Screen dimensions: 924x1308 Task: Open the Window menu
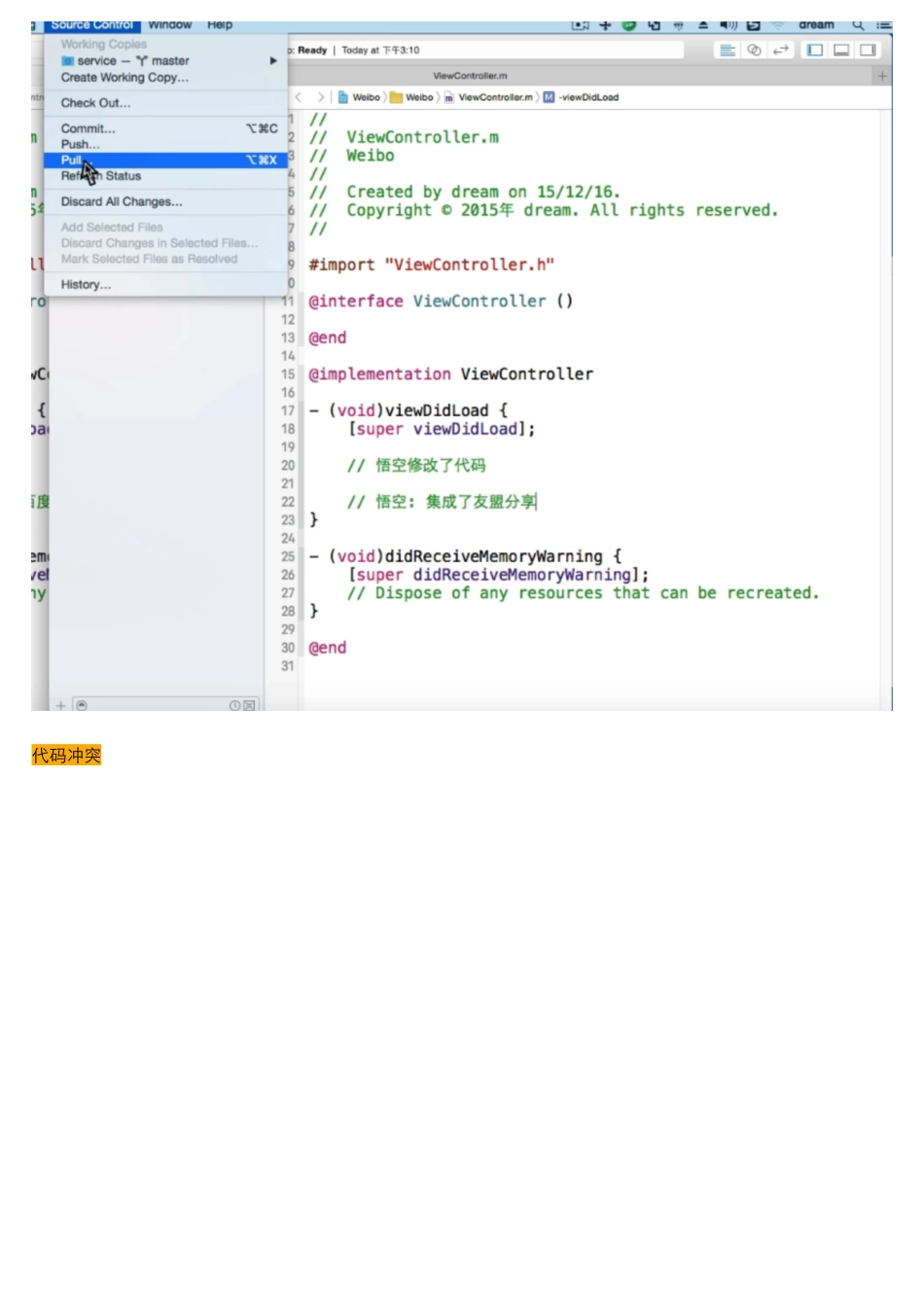[170, 25]
